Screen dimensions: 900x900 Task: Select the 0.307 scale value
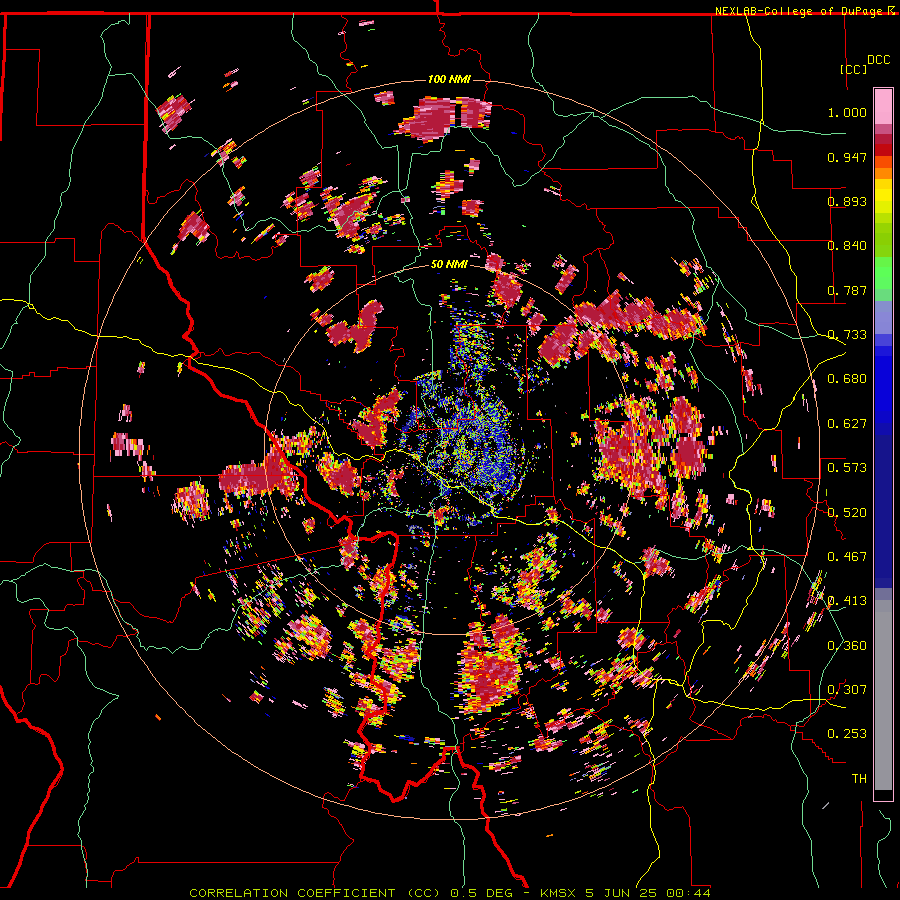(847, 690)
